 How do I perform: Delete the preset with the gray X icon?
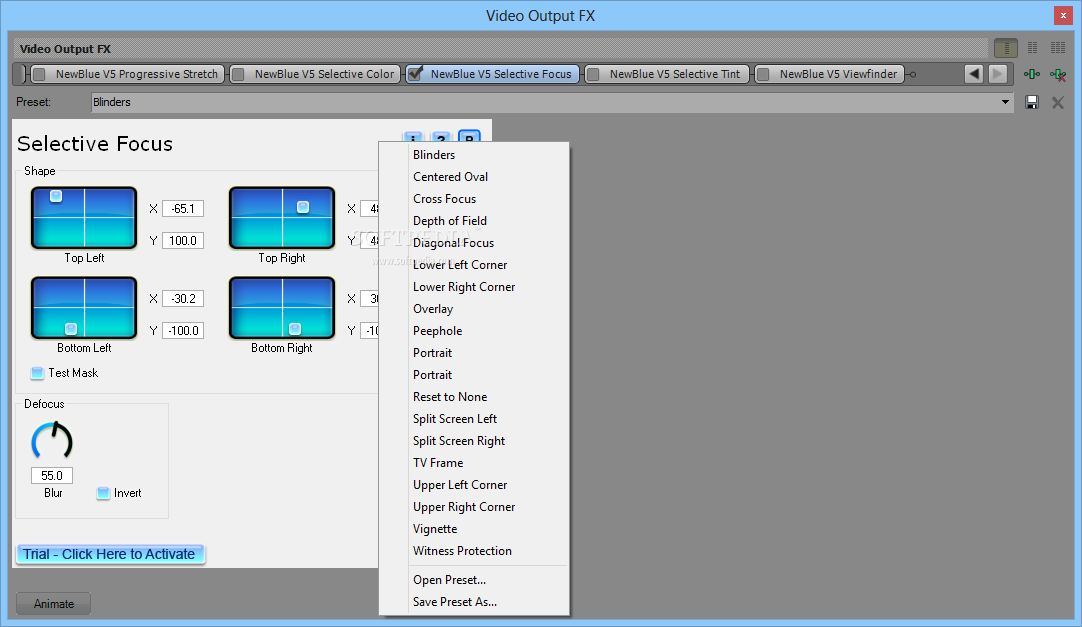pyautogui.click(x=1057, y=103)
